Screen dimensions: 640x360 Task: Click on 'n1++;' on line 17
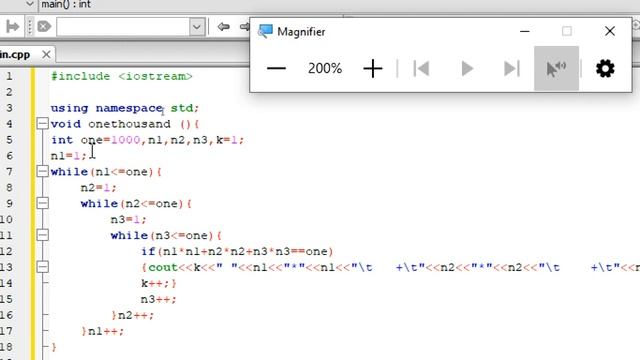106,331
